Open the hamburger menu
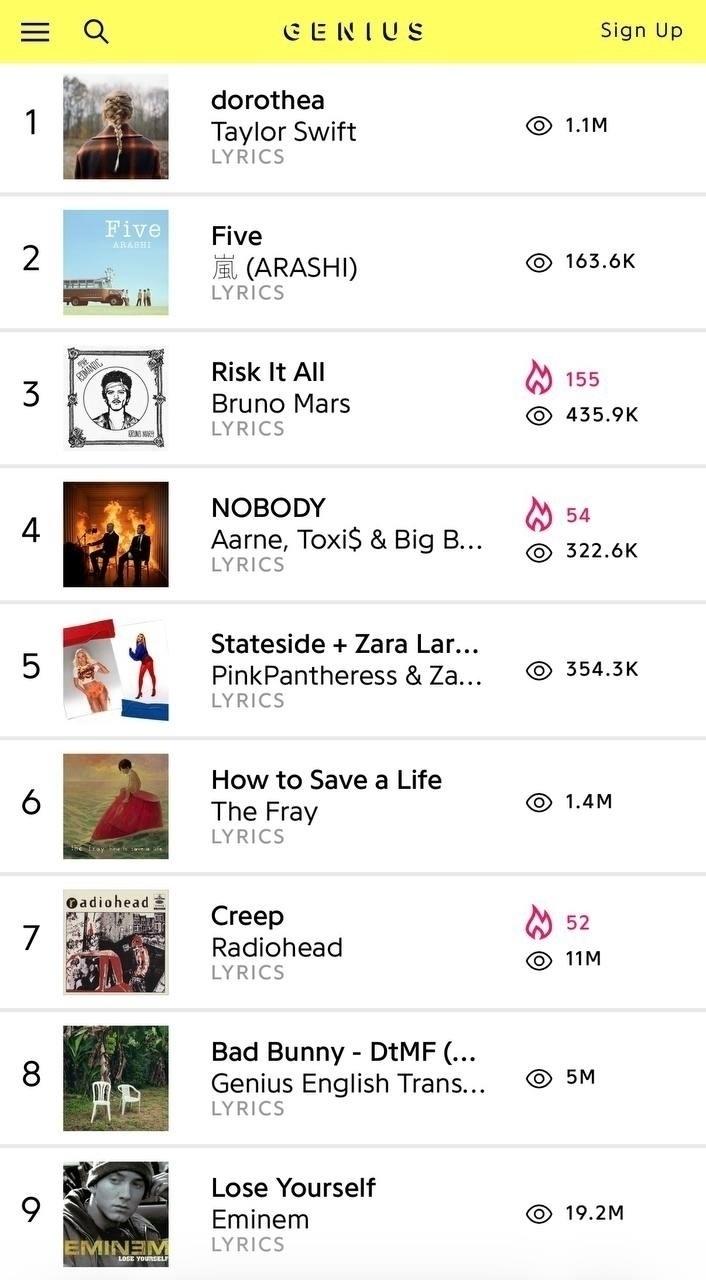Screen dimensions: 706x1280 coord(35,32)
